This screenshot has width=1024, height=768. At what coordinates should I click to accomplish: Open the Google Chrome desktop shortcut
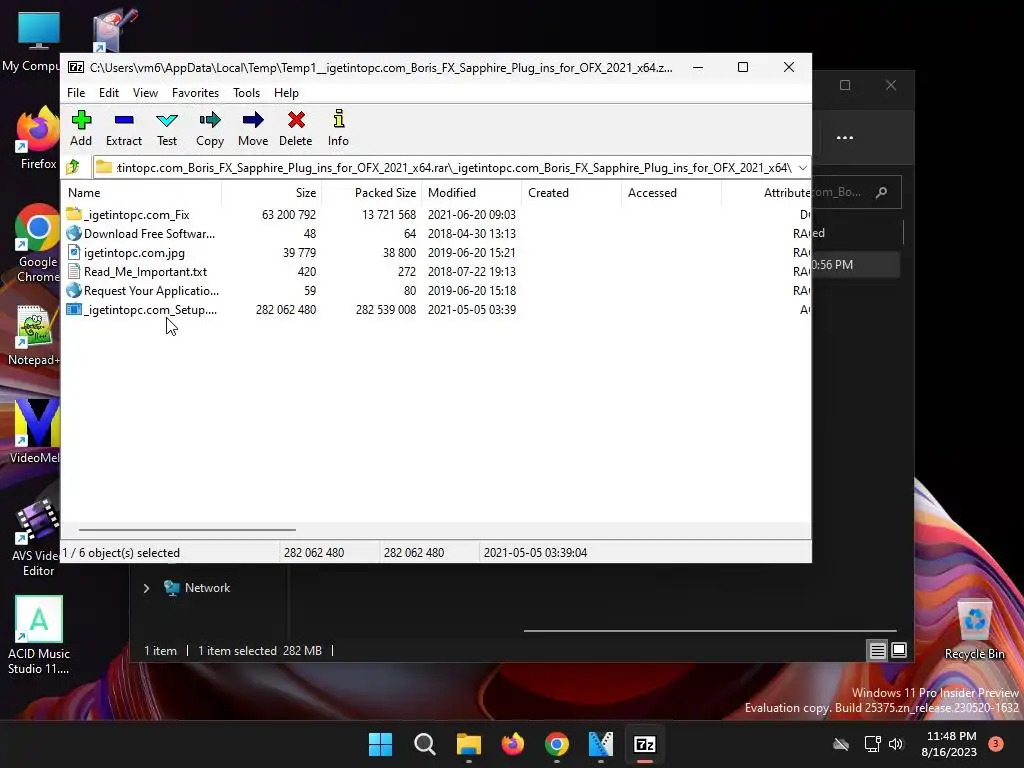coord(38,243)
